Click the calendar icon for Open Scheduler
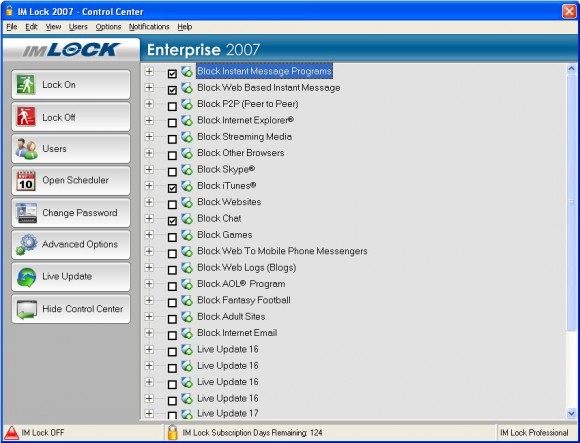The width and height of the screenshot is (580, 443). click(26, 181)
